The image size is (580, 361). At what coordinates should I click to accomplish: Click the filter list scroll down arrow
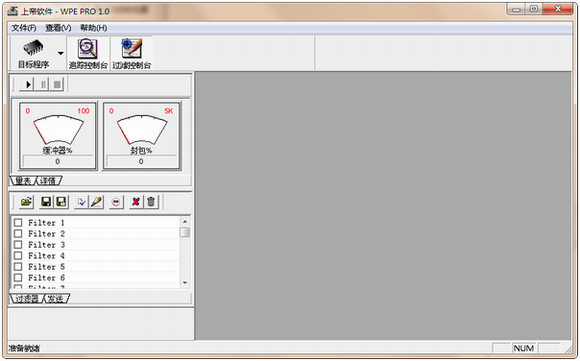coord(185,283)
